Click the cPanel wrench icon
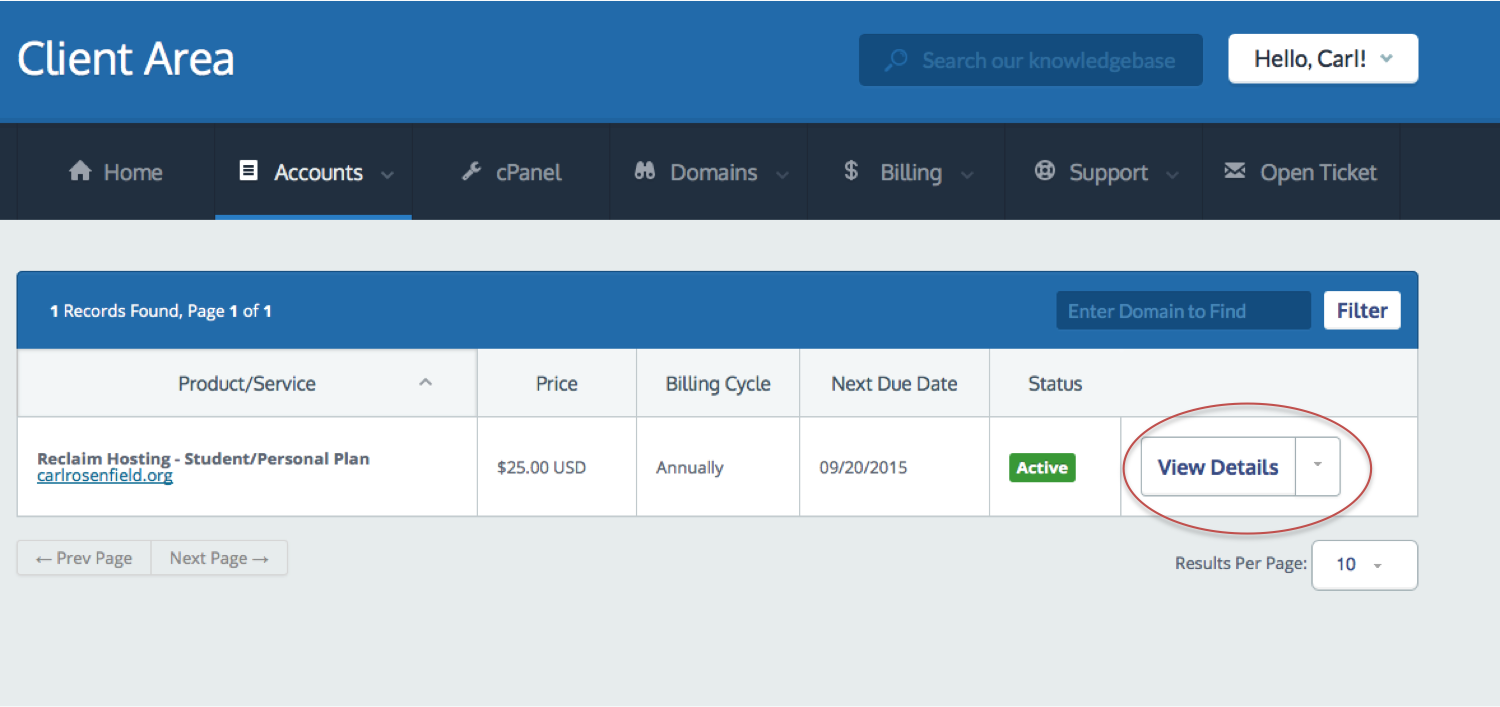Screen dimensions: 1500x707 click(x=471, y=171)
